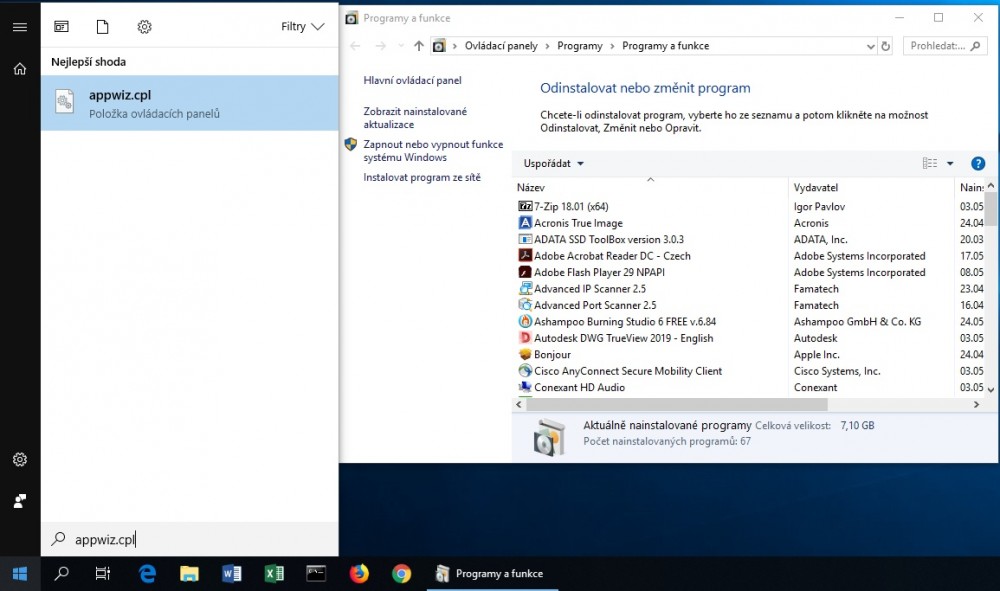Click the back navigation arrow
Screen dimensions: 1000x591
[x=355, y=46]
